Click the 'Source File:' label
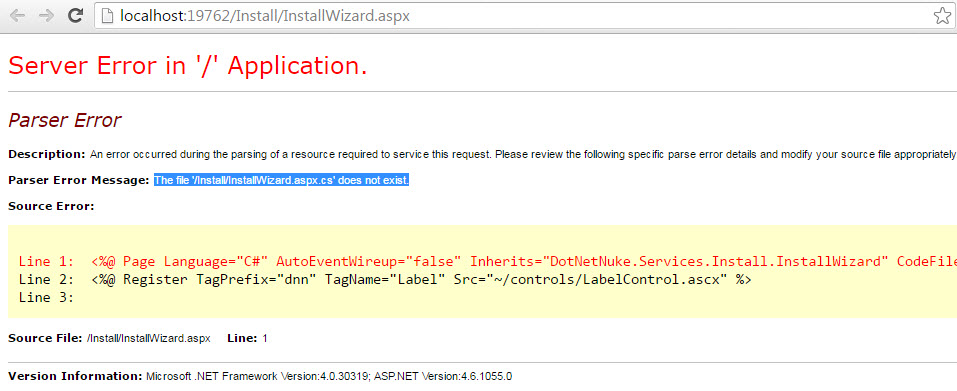Viewport: 957px width, 391px height. (45, 338)
